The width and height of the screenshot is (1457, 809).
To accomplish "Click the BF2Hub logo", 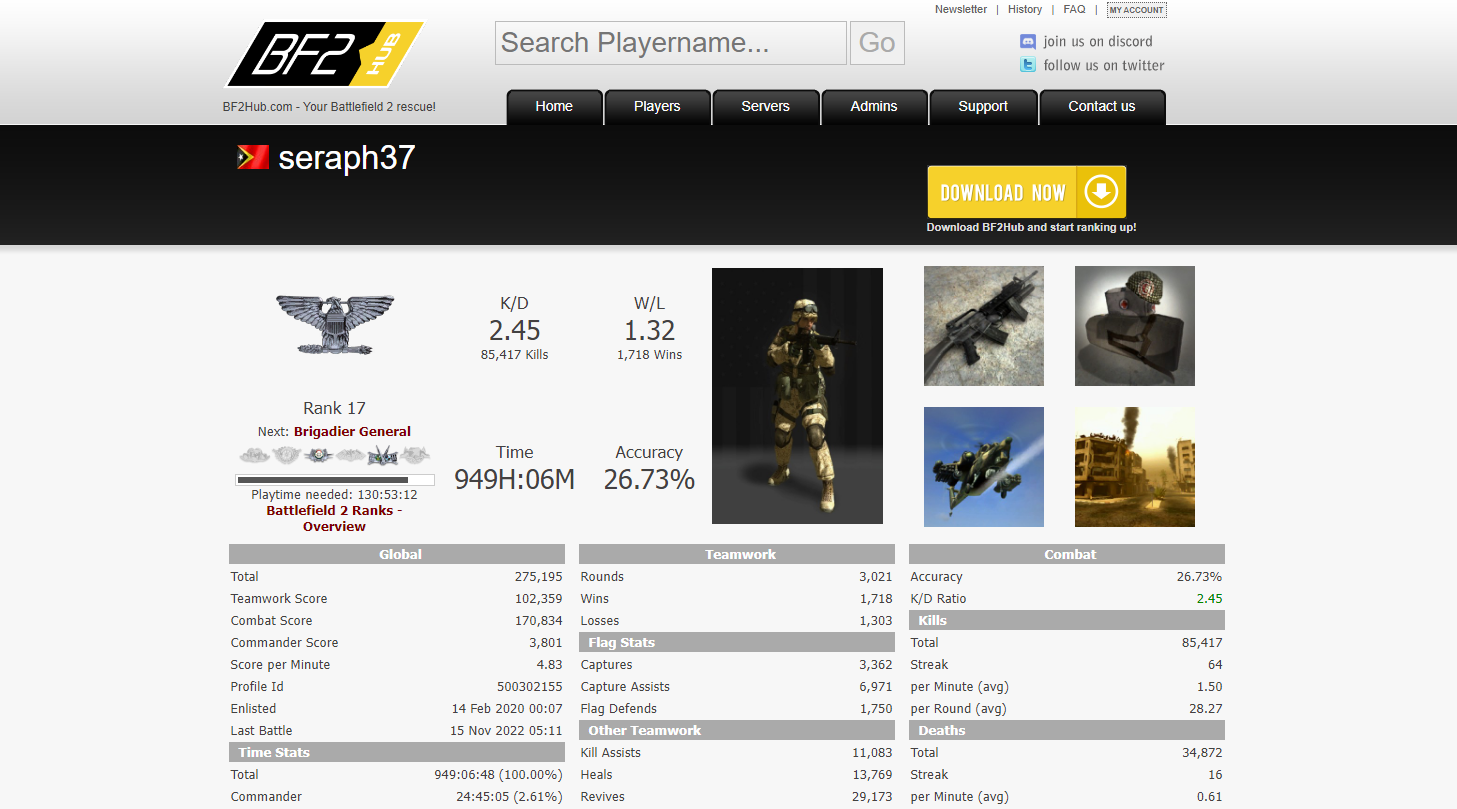I will (325, 55).
